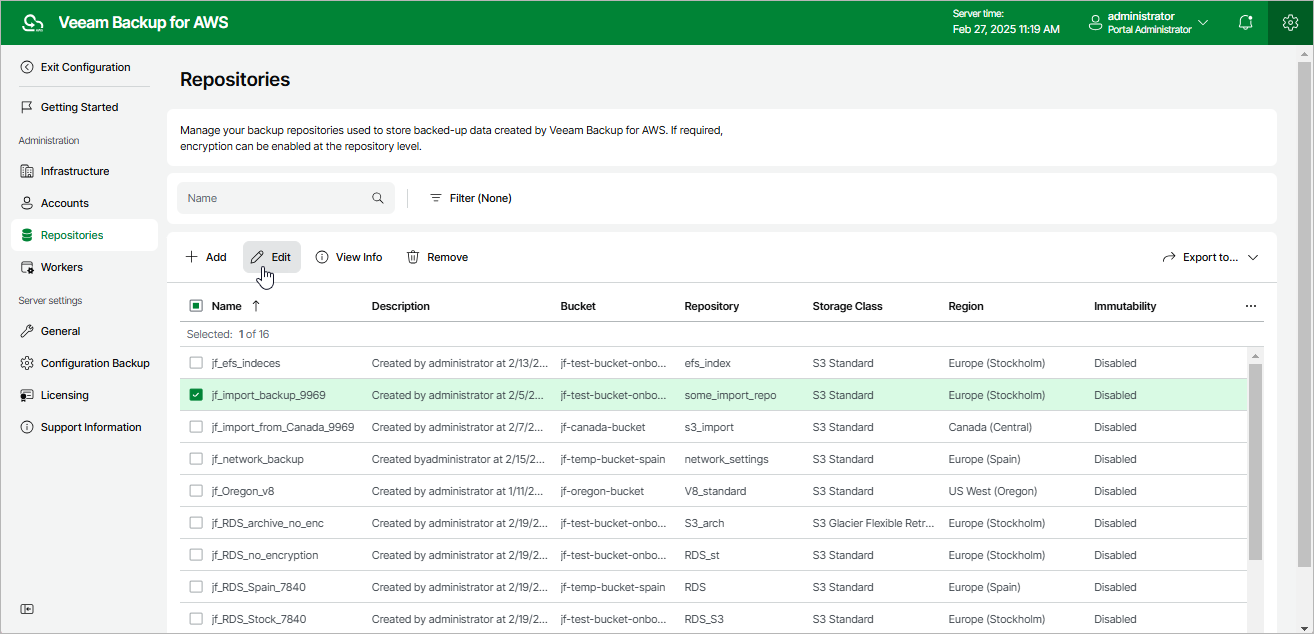Select the jf_network_backup checkbox
The width and height of the screenshot is (1314, 634).
point(196,459)
